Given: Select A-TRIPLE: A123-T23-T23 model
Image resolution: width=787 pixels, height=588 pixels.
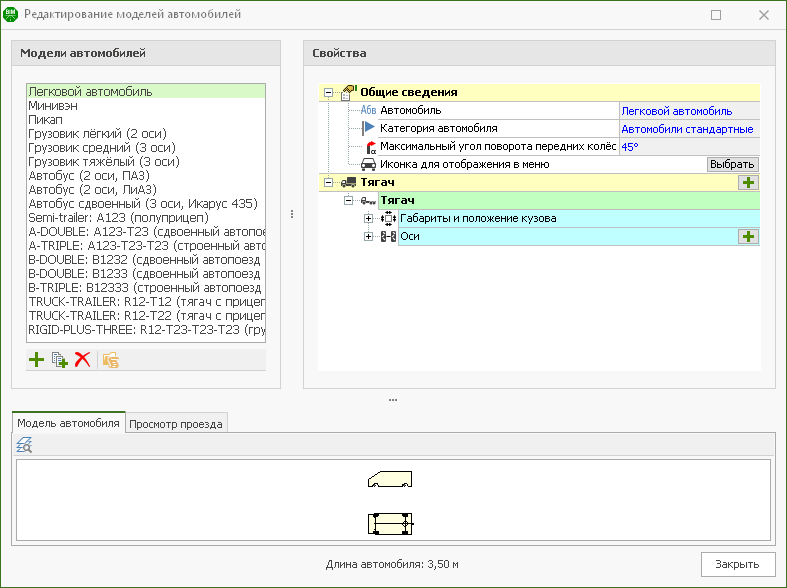Looking at the screenshot, I should tap(146, 246).
